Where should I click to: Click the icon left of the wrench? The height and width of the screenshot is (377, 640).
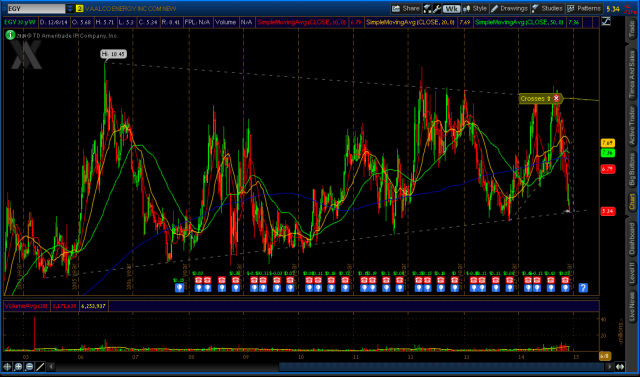click(427, 9)
